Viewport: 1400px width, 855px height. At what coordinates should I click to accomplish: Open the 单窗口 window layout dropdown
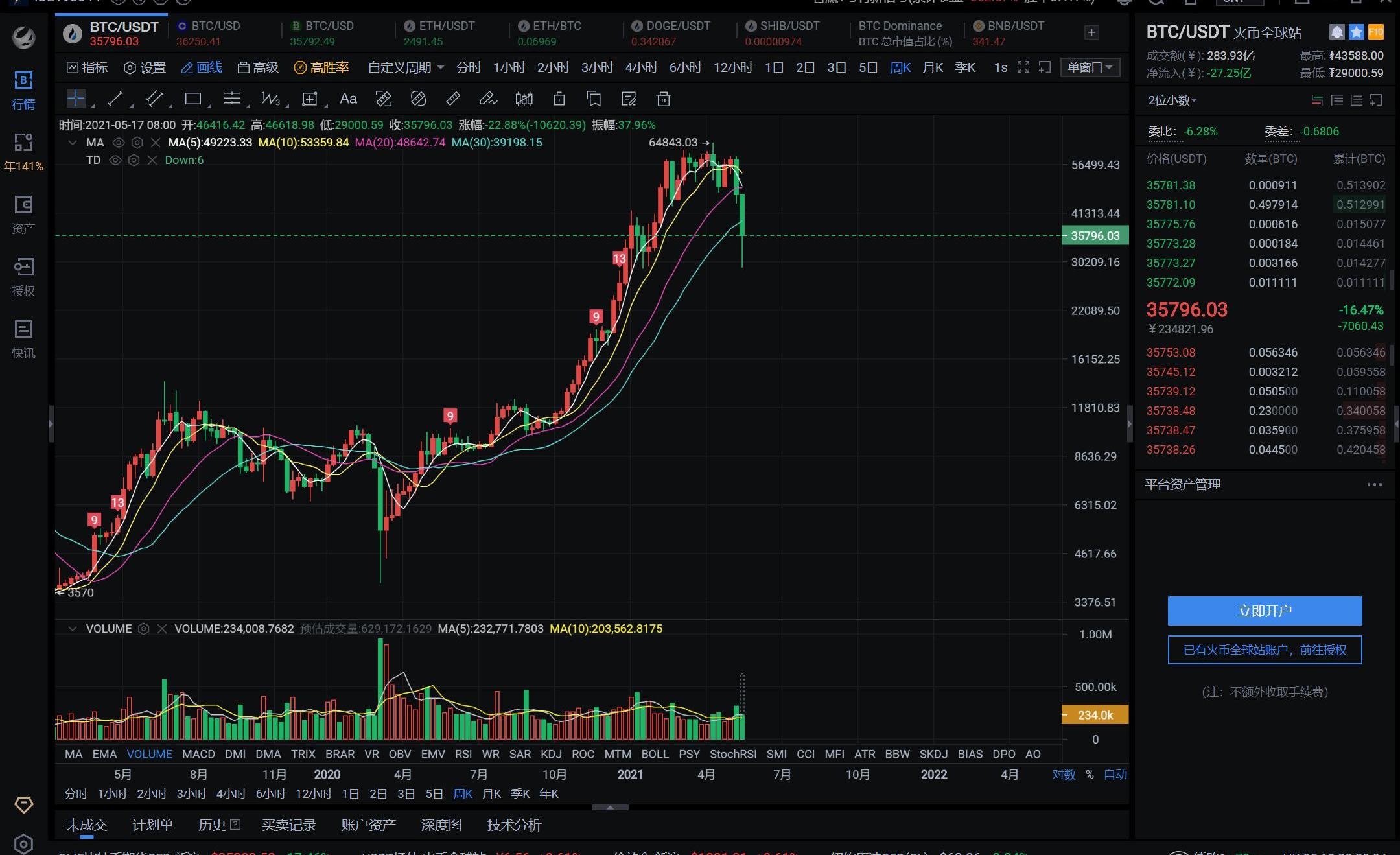coord(1090,67)
